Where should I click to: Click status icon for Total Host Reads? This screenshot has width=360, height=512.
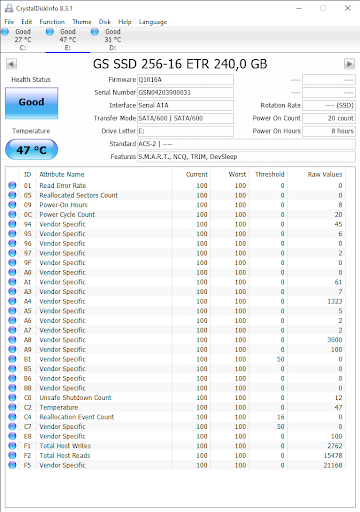tap(12, 455)
